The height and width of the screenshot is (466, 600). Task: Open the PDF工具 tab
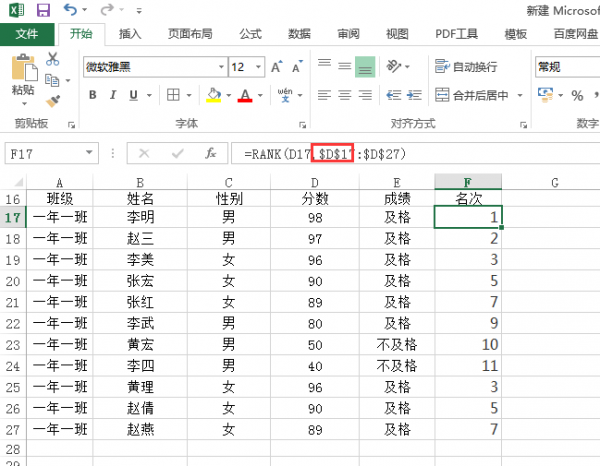click(457, 34)
